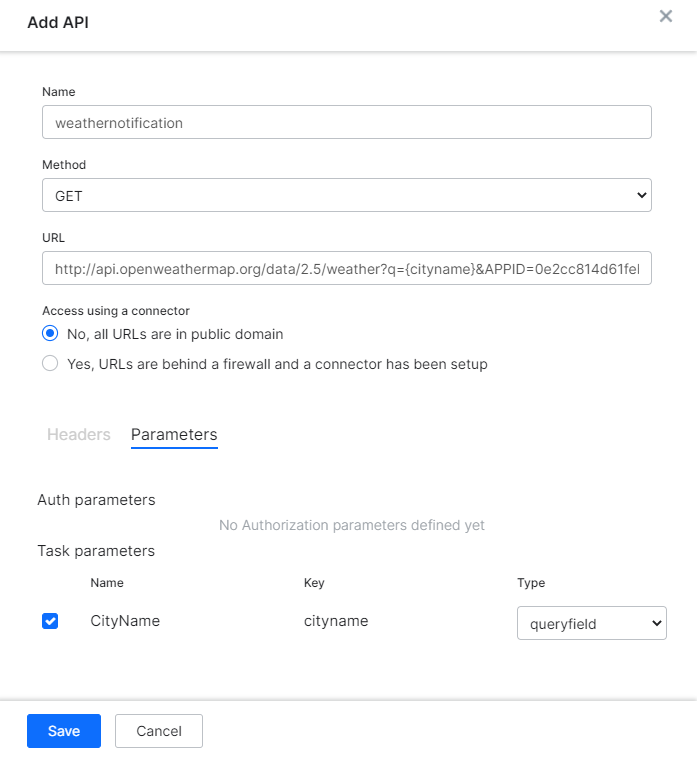Switch to the Headers tab
Screen dimensions: 697x761
[79, 435]
